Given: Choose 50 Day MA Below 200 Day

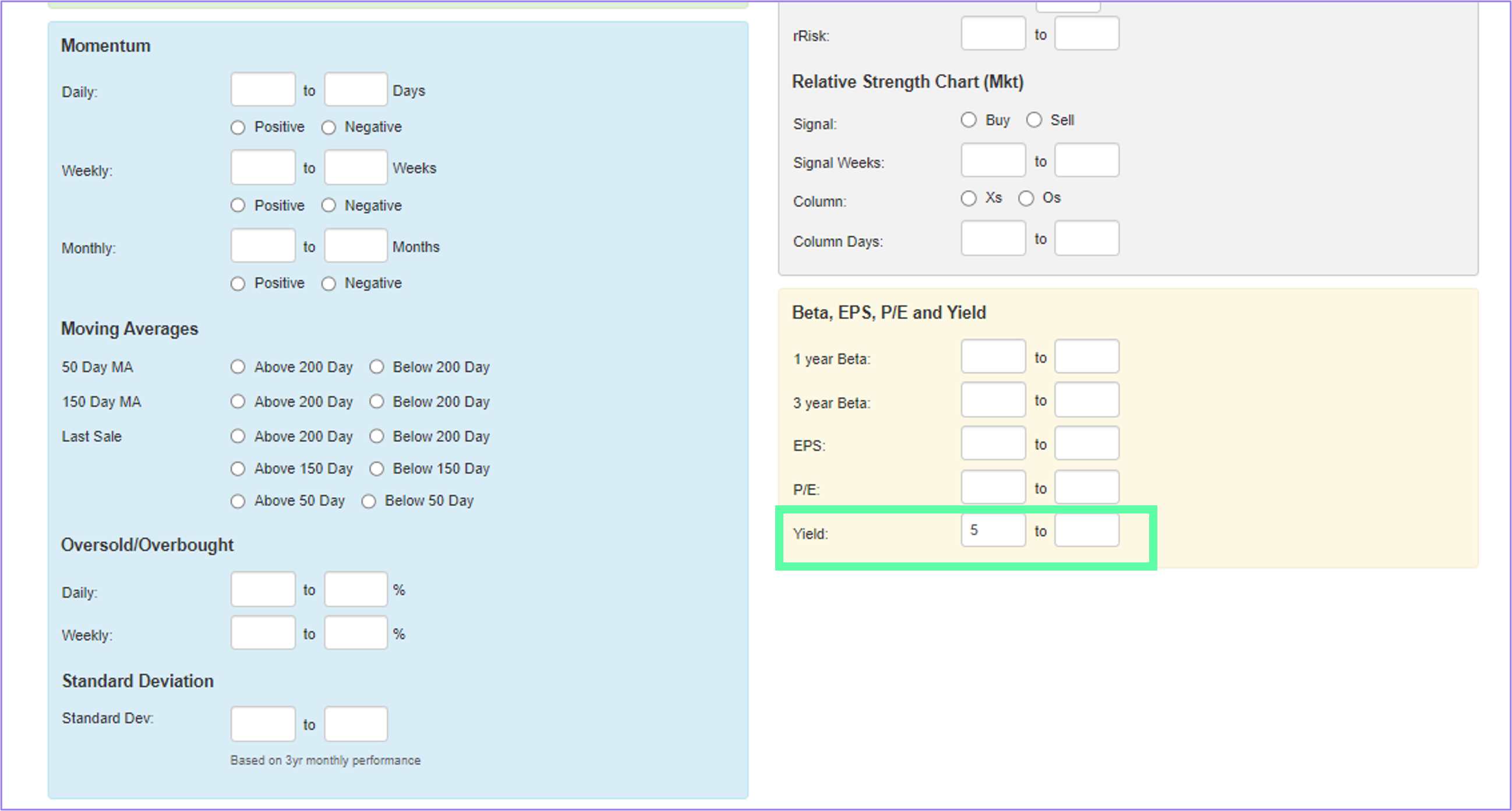Looking at the screenshot, I should click(x=377, y=367).
